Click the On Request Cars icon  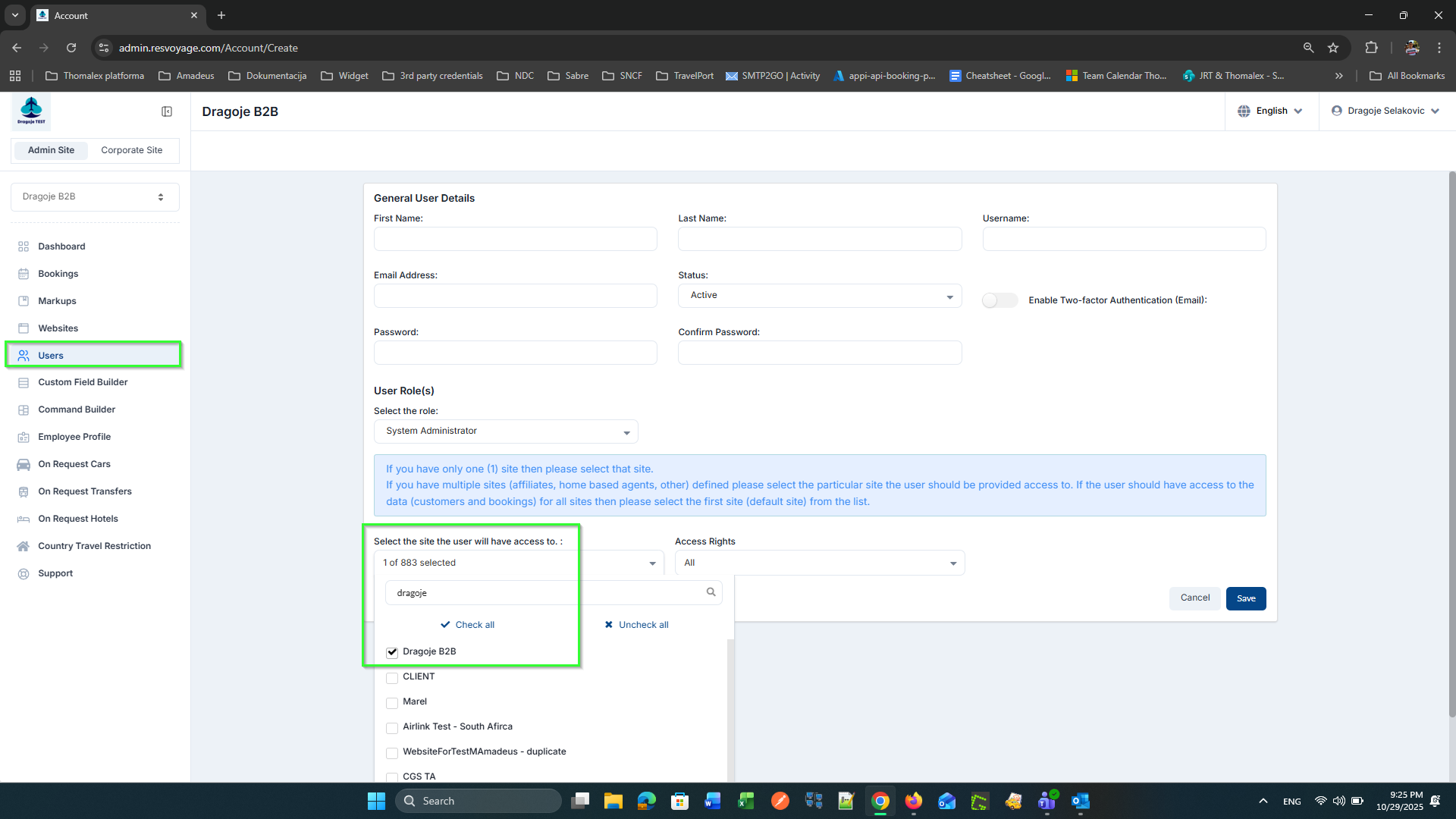coord(24,464)
